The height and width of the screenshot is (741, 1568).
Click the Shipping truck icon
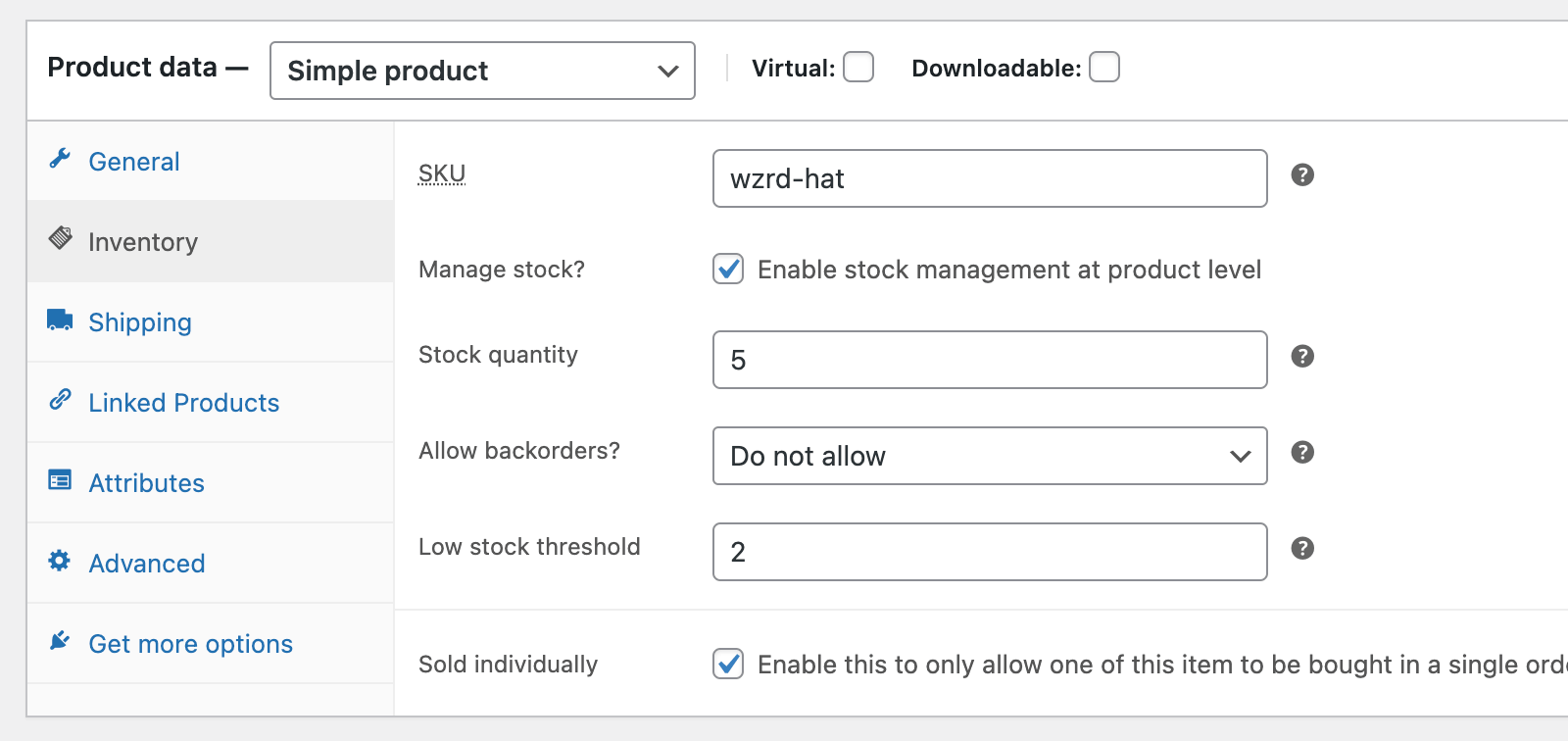60,320
